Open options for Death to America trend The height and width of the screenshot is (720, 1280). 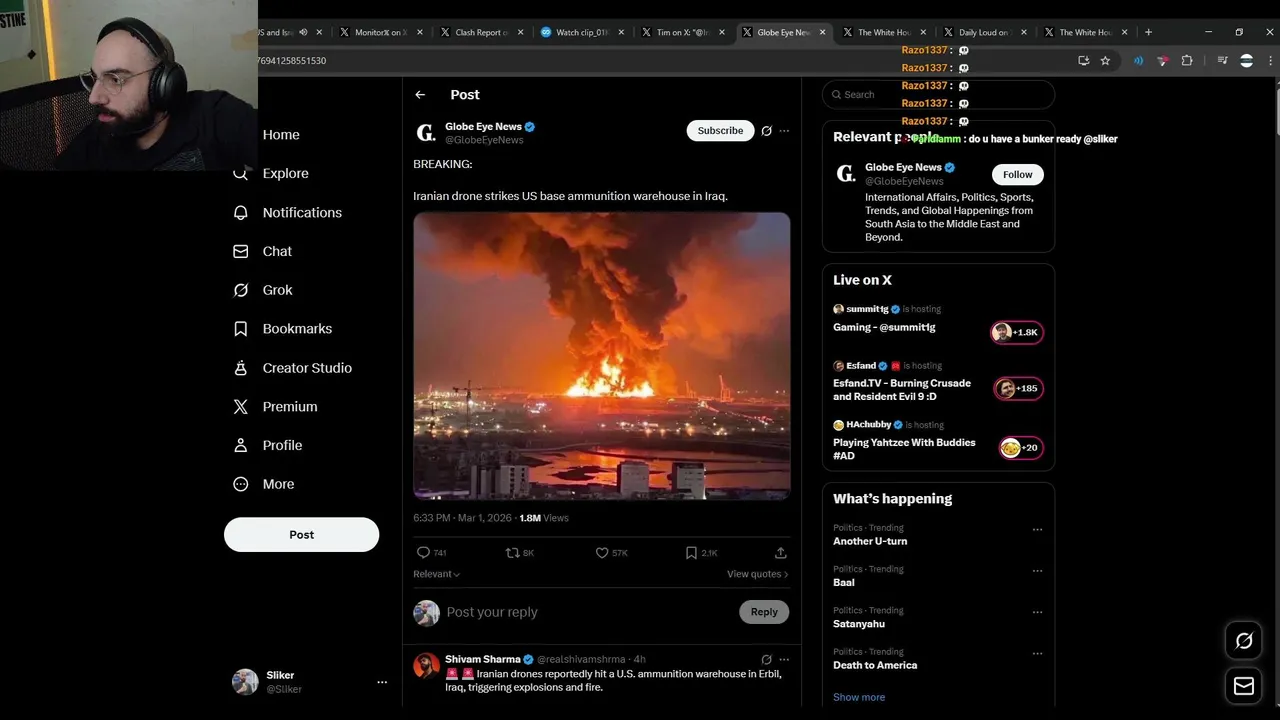1037,654
